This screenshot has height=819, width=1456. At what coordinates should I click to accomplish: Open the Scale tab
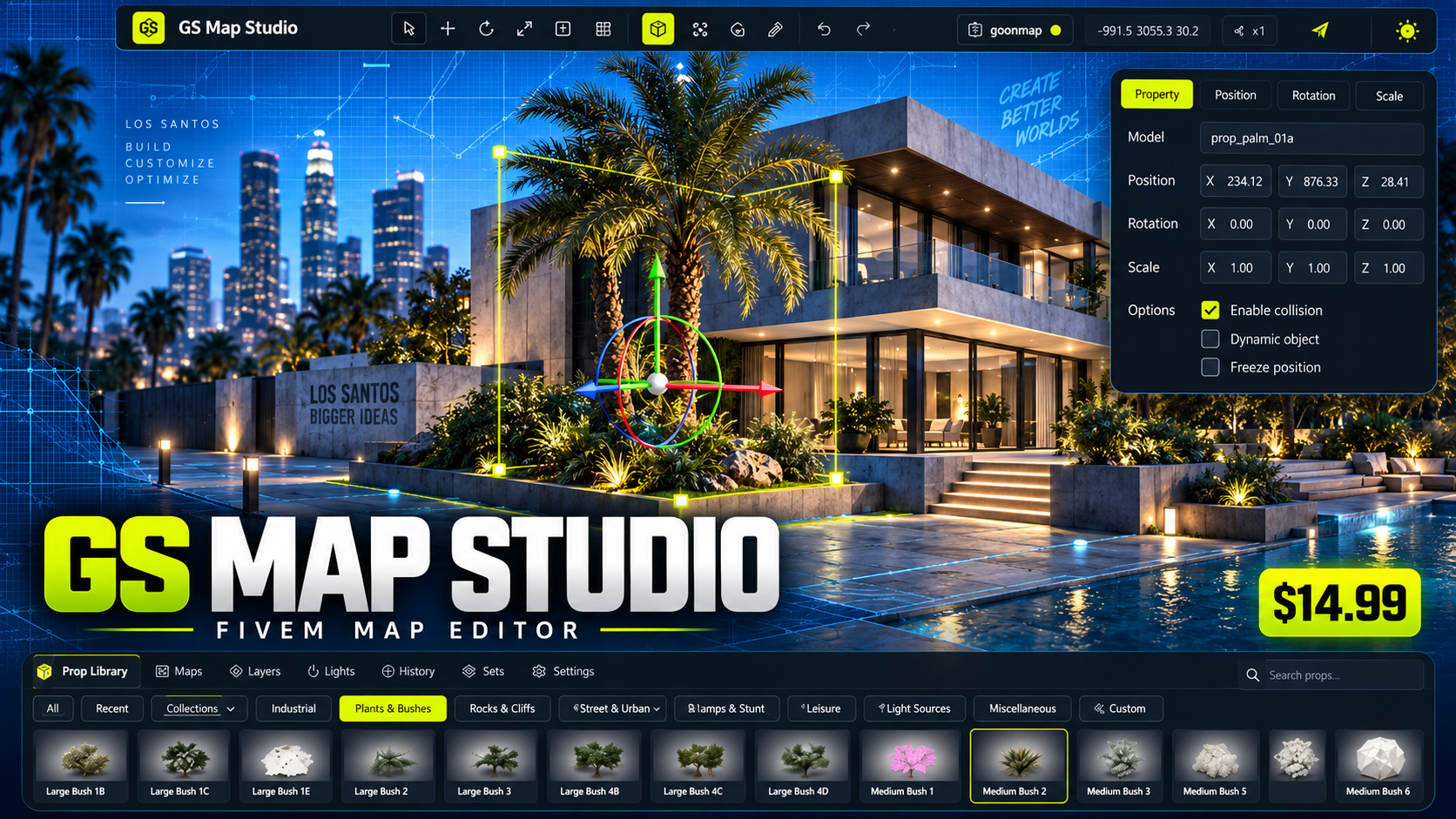click(x=1390, y=96)
